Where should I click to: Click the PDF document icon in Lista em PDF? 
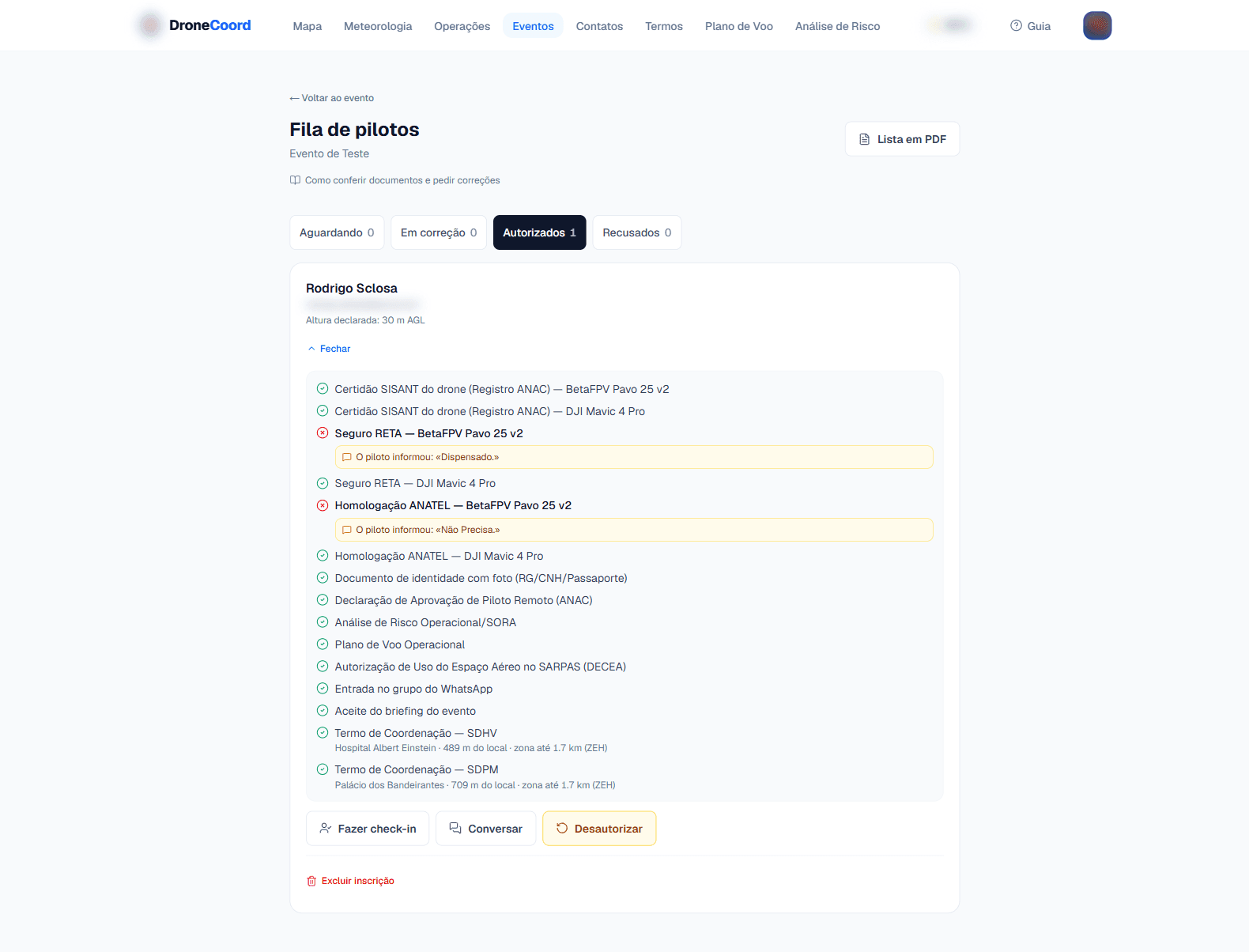(x=864, y=139)
